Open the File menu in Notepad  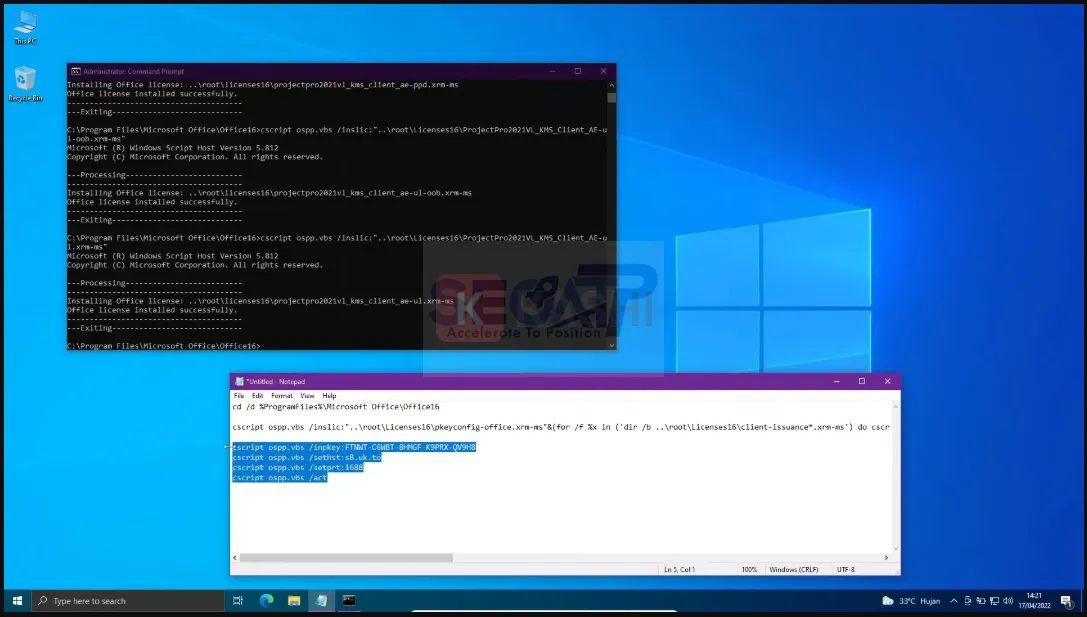click(239, 394)
